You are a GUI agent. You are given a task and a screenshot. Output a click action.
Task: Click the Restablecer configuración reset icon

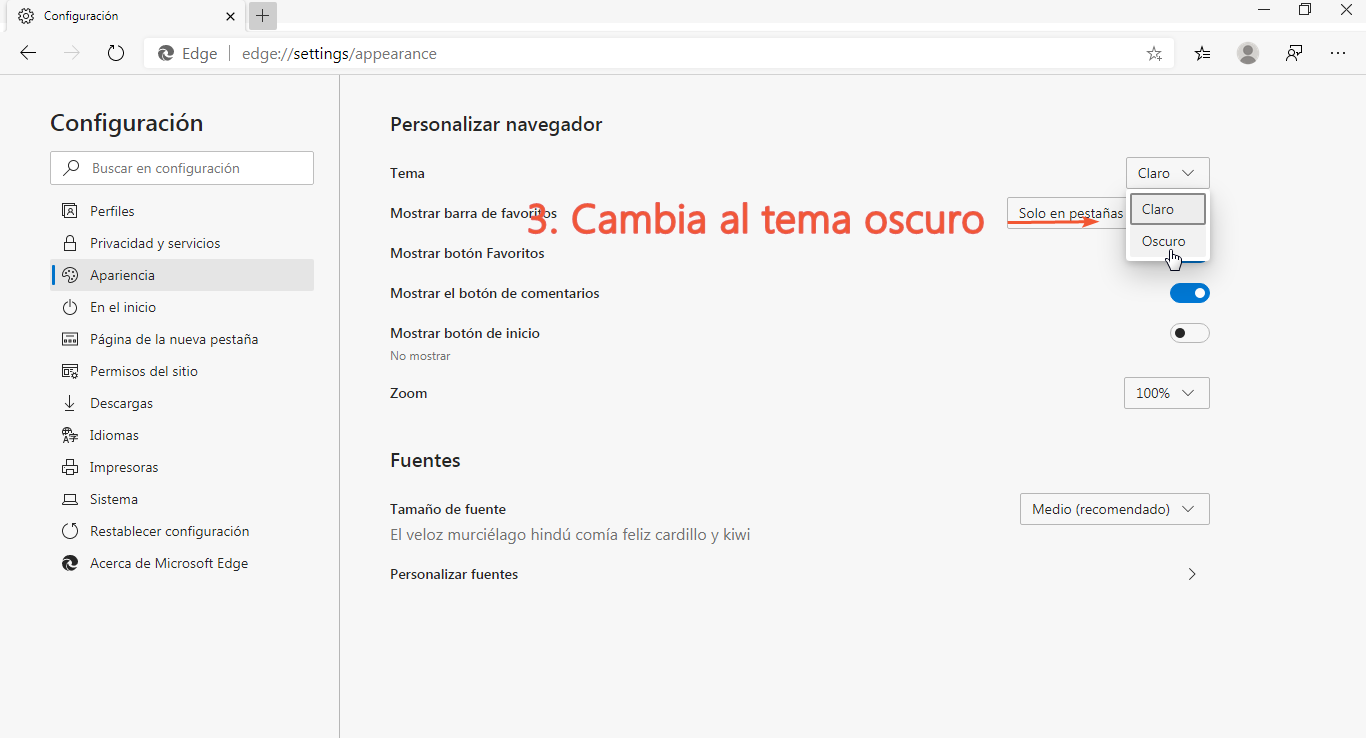click(x=70, y=531)
